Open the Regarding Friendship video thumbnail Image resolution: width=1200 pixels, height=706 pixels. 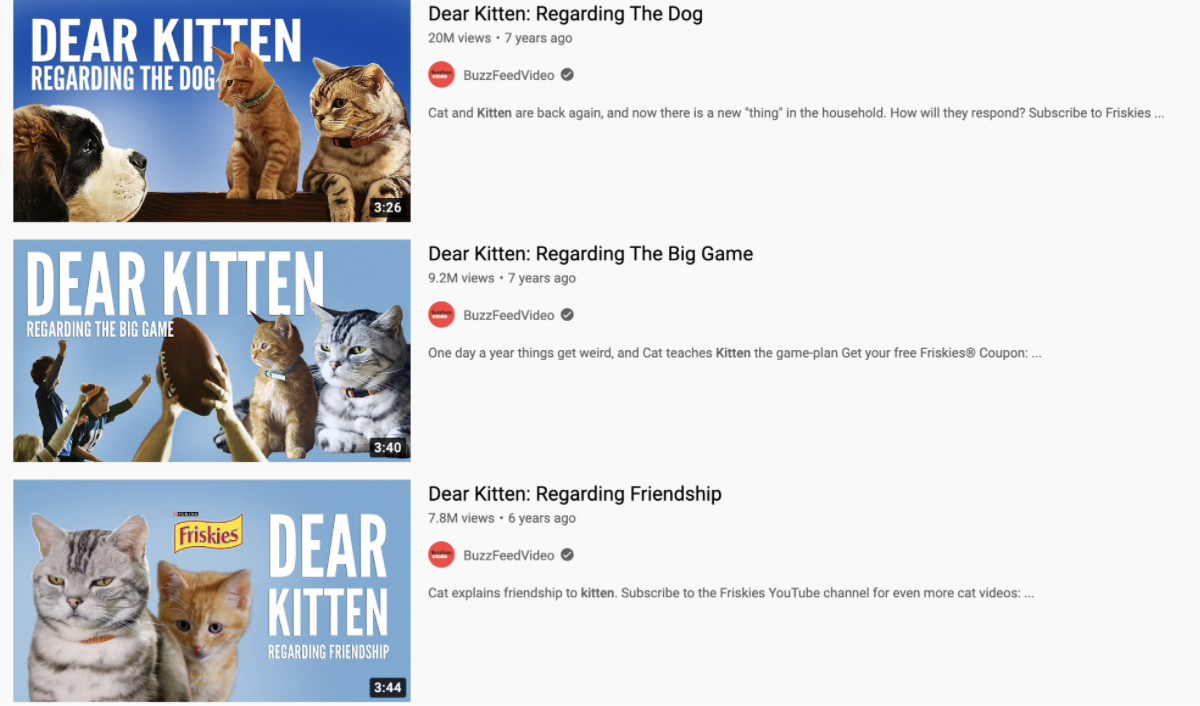(x=211, y=590)
